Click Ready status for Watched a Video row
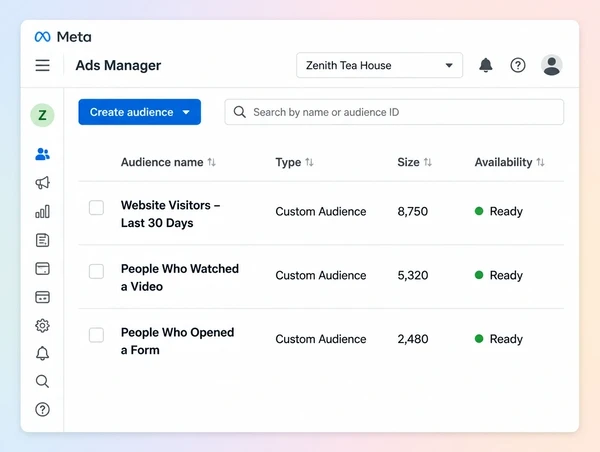This screenshot has width=600, height=452. coord(499,275)
